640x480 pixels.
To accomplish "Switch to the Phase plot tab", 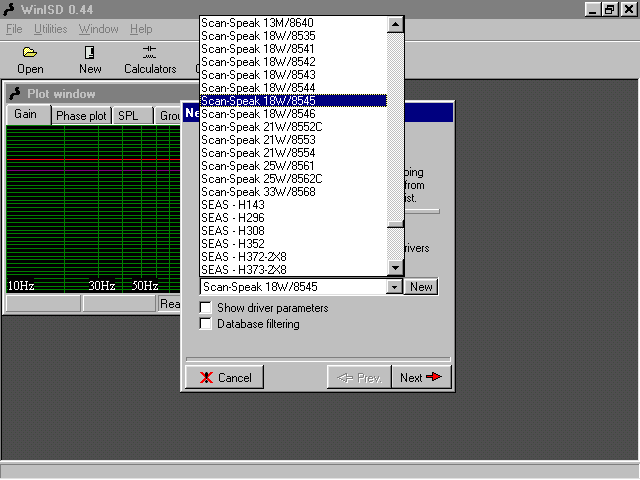I will [x=81, y=116].
